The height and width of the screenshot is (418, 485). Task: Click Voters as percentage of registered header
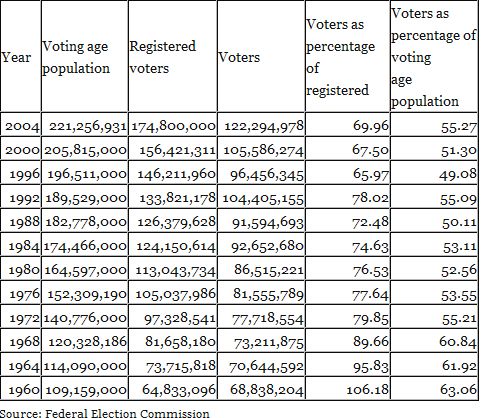(340, 57)
